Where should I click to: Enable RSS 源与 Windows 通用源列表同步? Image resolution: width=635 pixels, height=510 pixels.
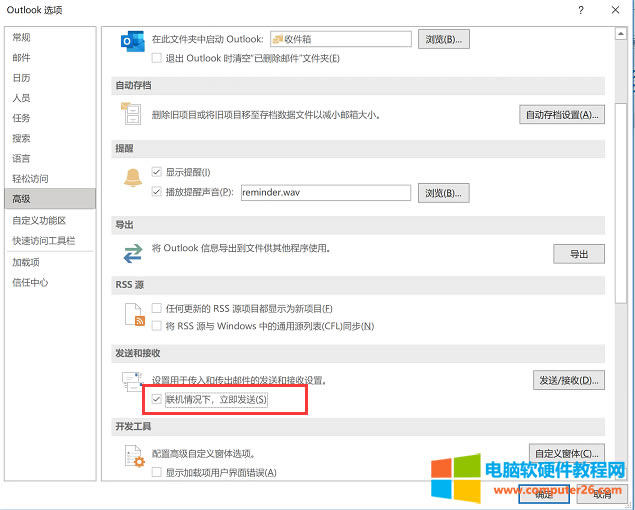156,326
